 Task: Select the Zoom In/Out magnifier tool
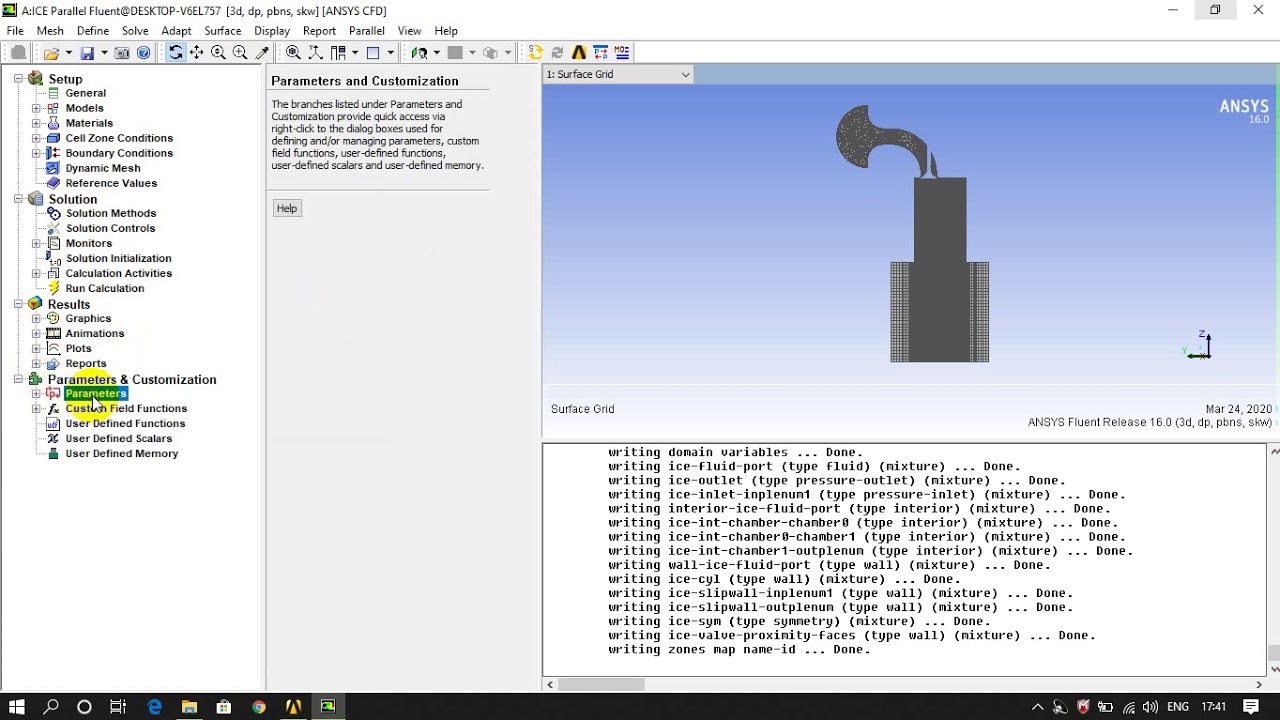coord(218,53)
